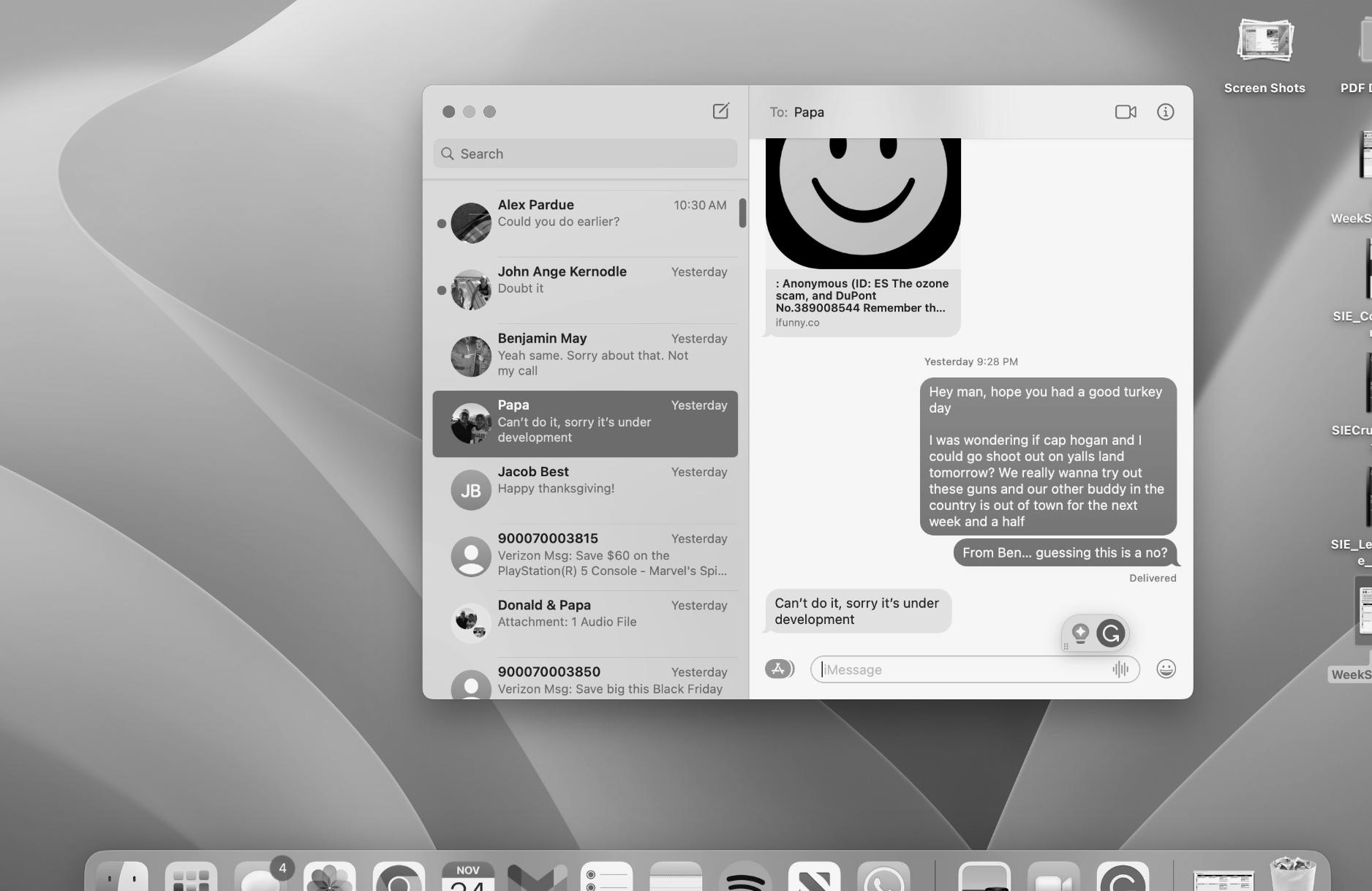Click the Grammarly lightbulb suggestions icon
Screen dimensions: 1372x891
(1080, 634)
